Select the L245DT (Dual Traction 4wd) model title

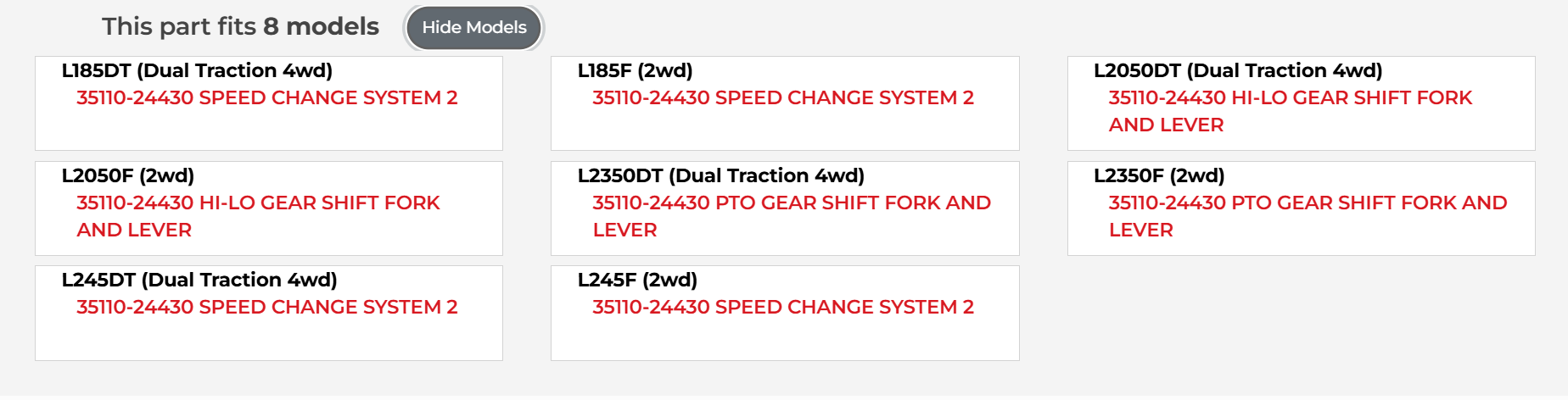199,281
